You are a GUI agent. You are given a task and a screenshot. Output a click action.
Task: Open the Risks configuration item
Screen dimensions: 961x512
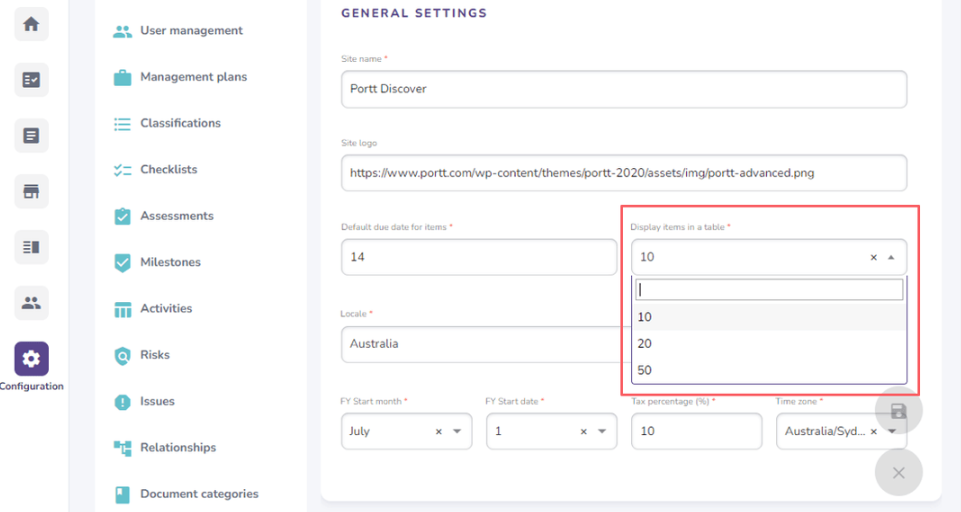click(155, 355)
